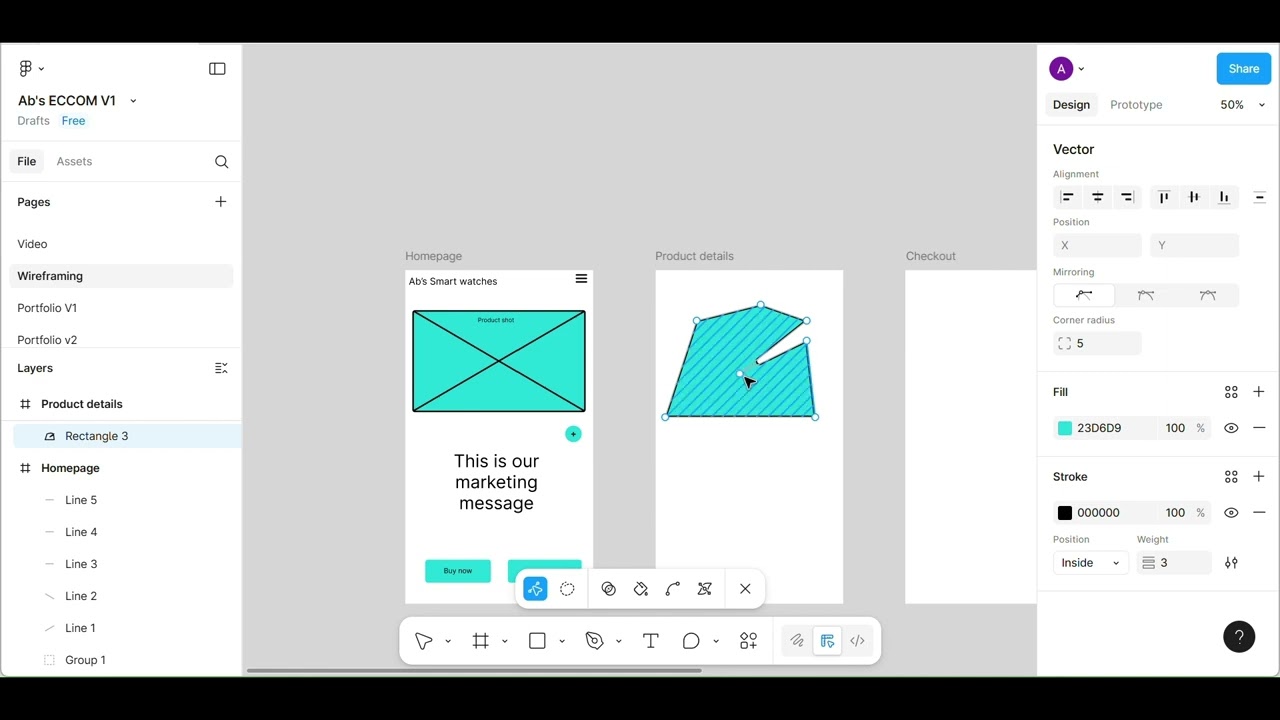Set mirroring to no mirroring
Image resolution: width=1280 pixels, height=720 pixels.
(x=1084, y=295)
